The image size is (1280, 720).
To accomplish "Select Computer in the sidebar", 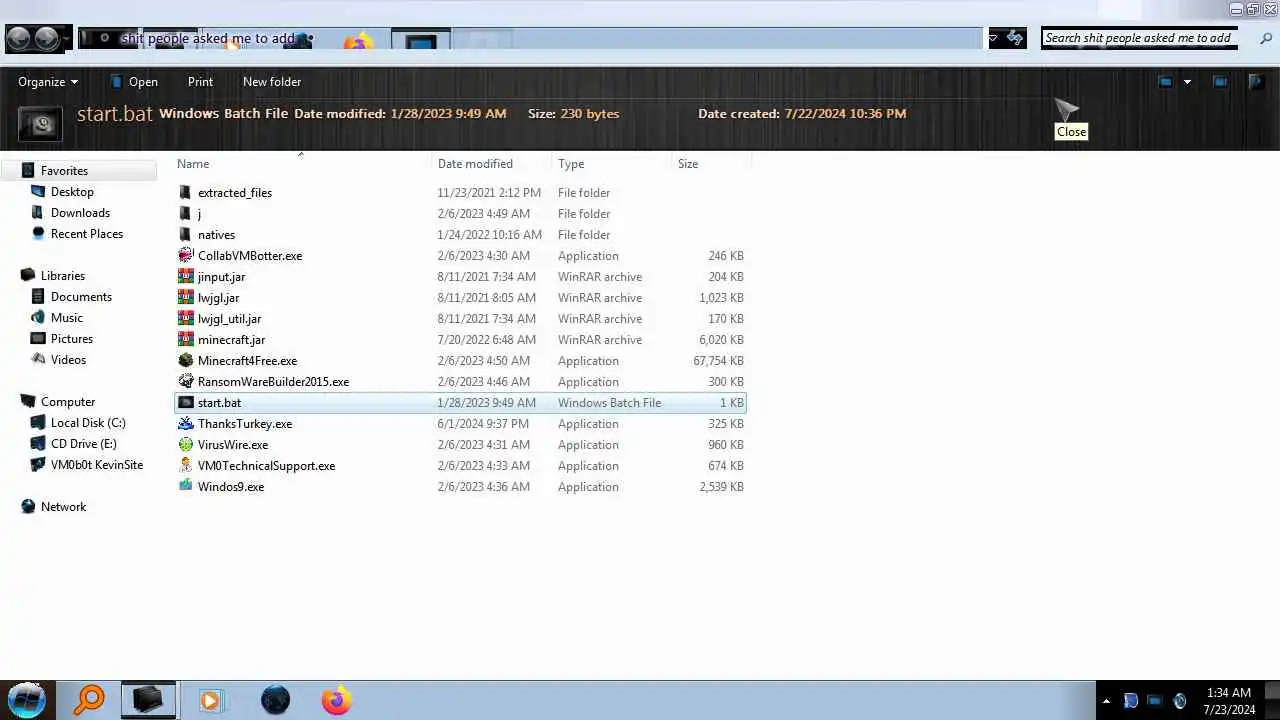I will [67, 402].
